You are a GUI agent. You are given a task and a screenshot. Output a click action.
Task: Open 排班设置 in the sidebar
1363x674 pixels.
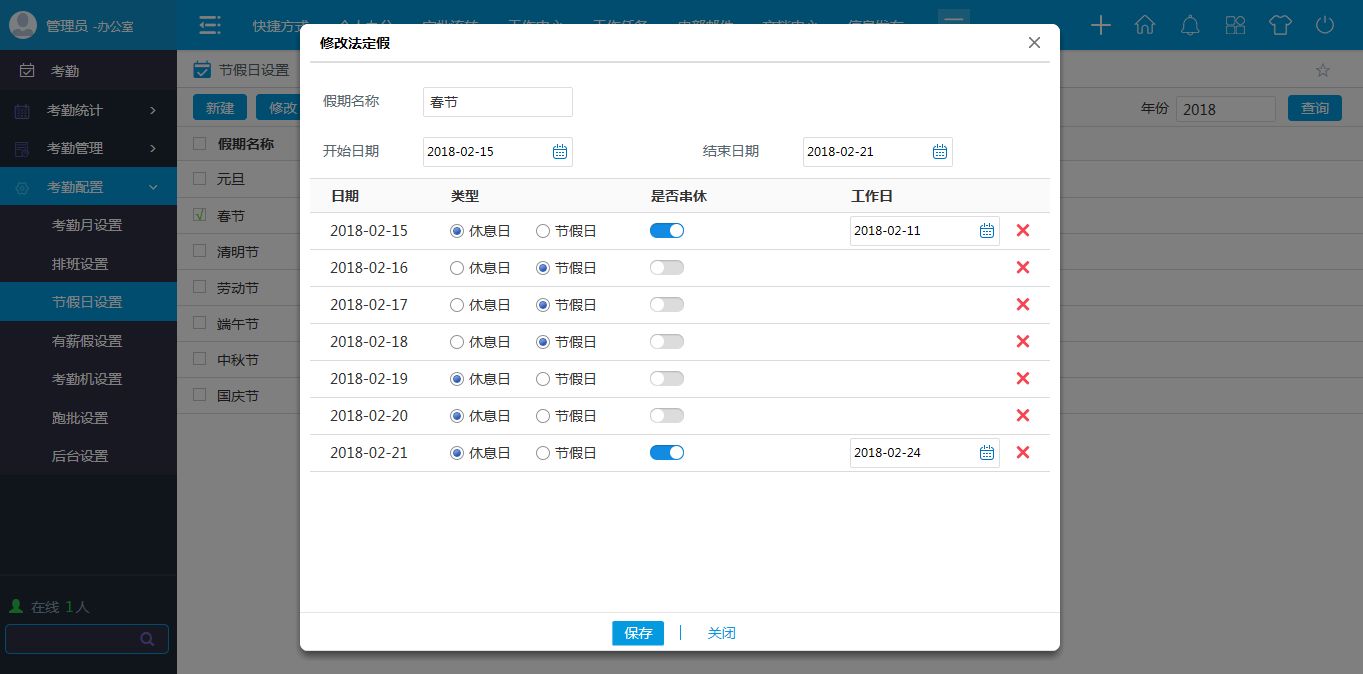(80, 264)
